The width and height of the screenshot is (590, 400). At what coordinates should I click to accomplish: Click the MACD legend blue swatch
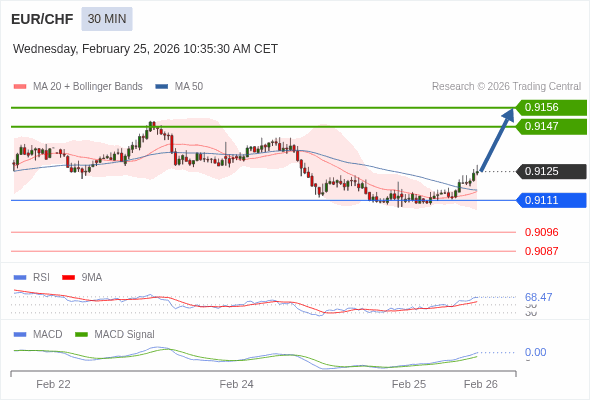pyautogui.click(x=20, y=335)
